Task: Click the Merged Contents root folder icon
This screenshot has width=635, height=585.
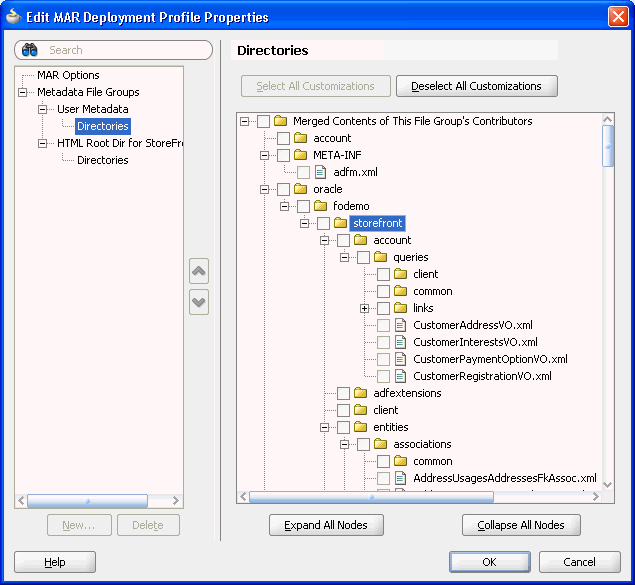Action: coord(280,121)
